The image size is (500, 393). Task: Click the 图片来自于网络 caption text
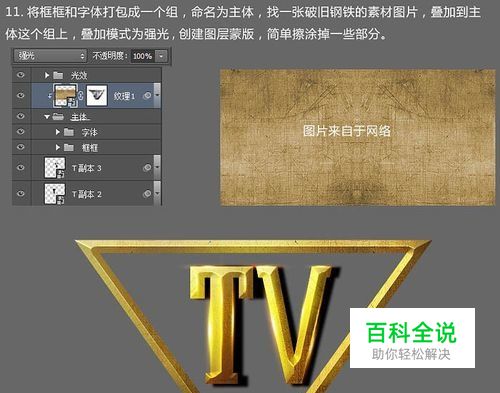click(x=347, y=131)
